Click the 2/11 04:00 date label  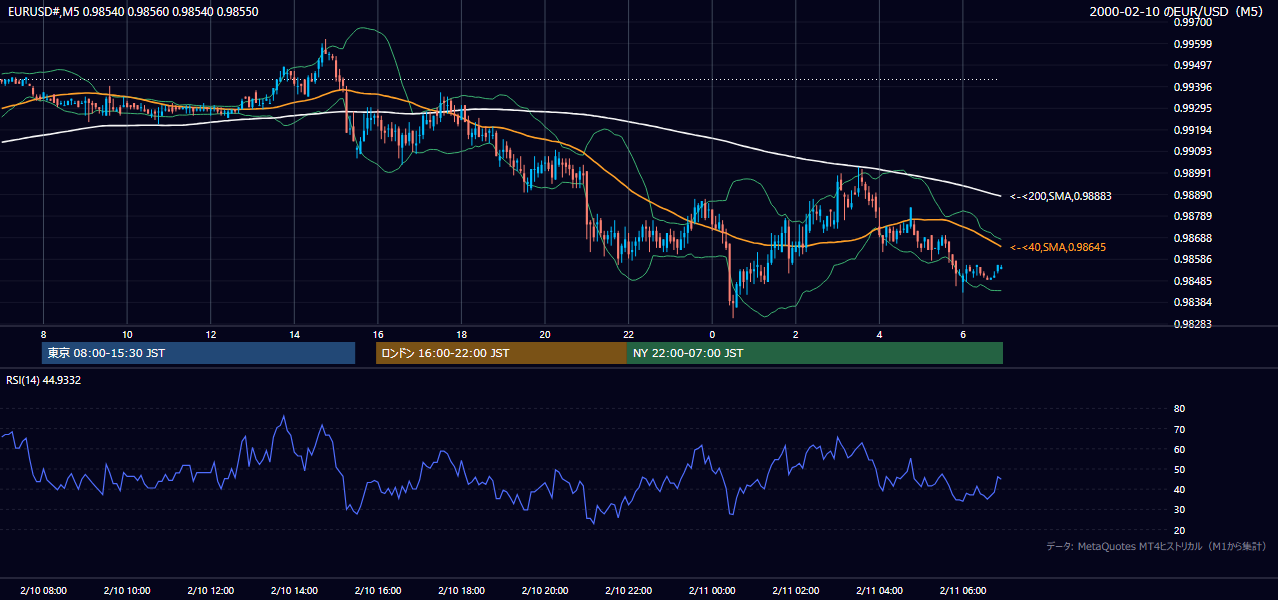879,590
